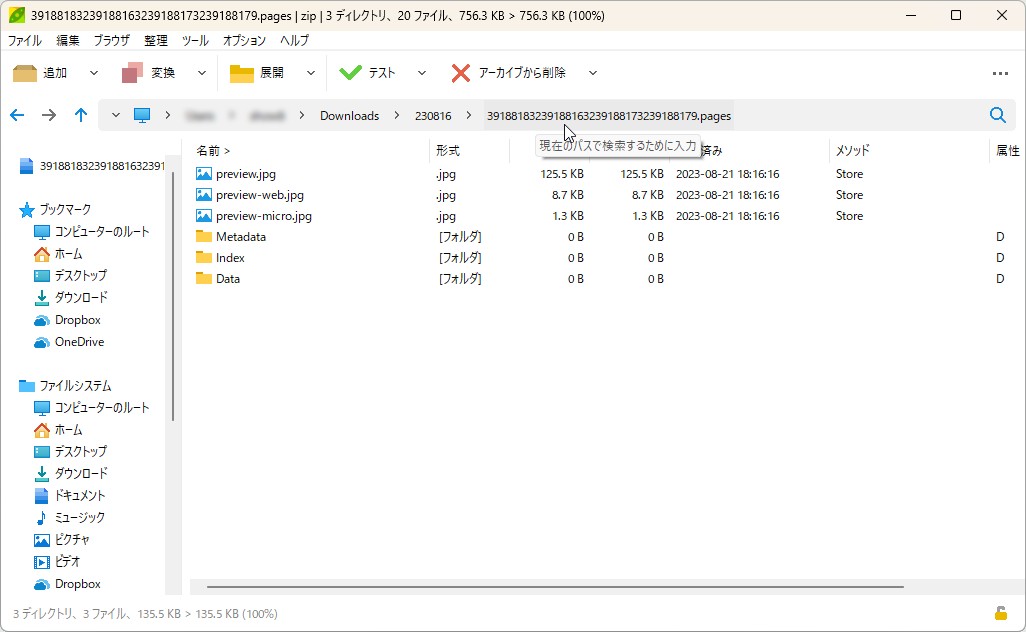This screenshot has height=632, width=1026.
Task: Click the search magnifier icon
Action: (997, 116)
